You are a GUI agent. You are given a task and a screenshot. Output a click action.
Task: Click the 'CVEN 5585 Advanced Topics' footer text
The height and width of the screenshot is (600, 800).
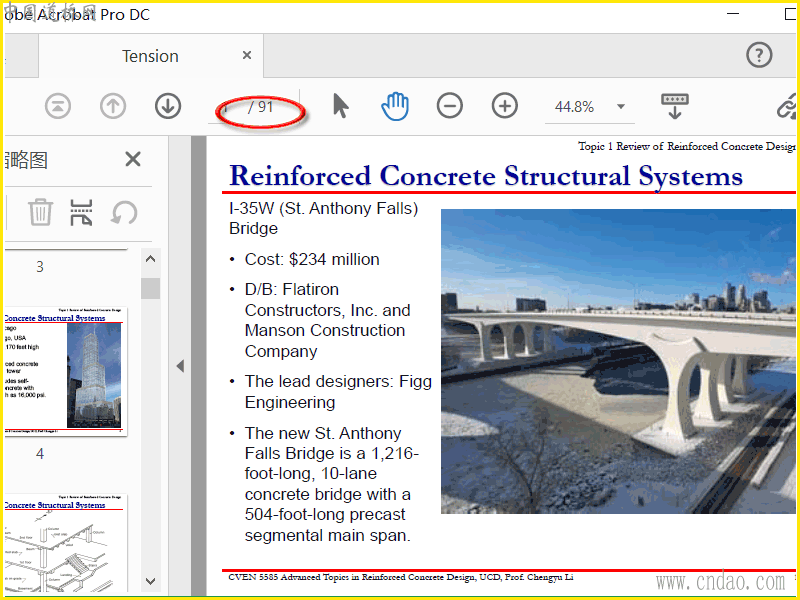pos(401,577)
